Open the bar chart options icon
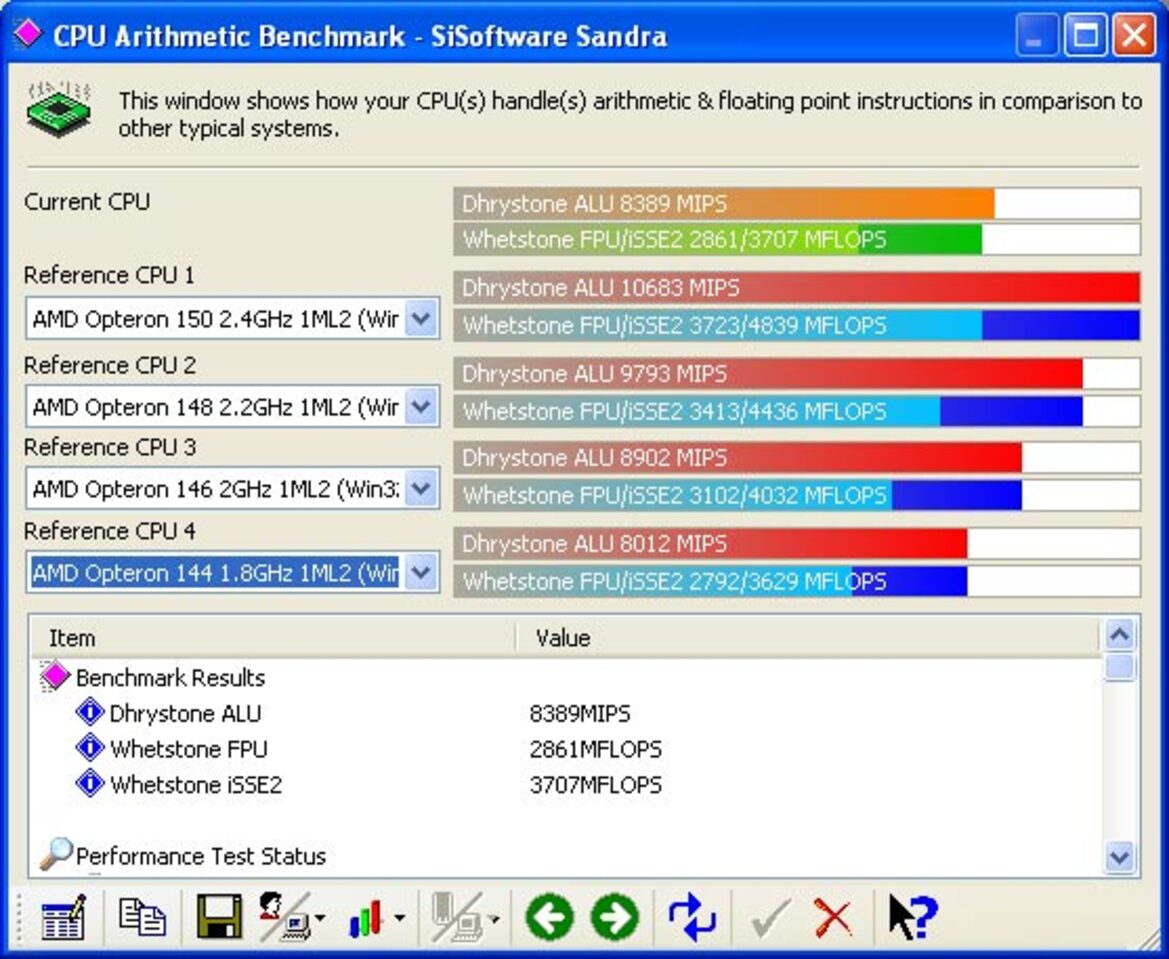Screen dimensions: 1169x959 365,917
